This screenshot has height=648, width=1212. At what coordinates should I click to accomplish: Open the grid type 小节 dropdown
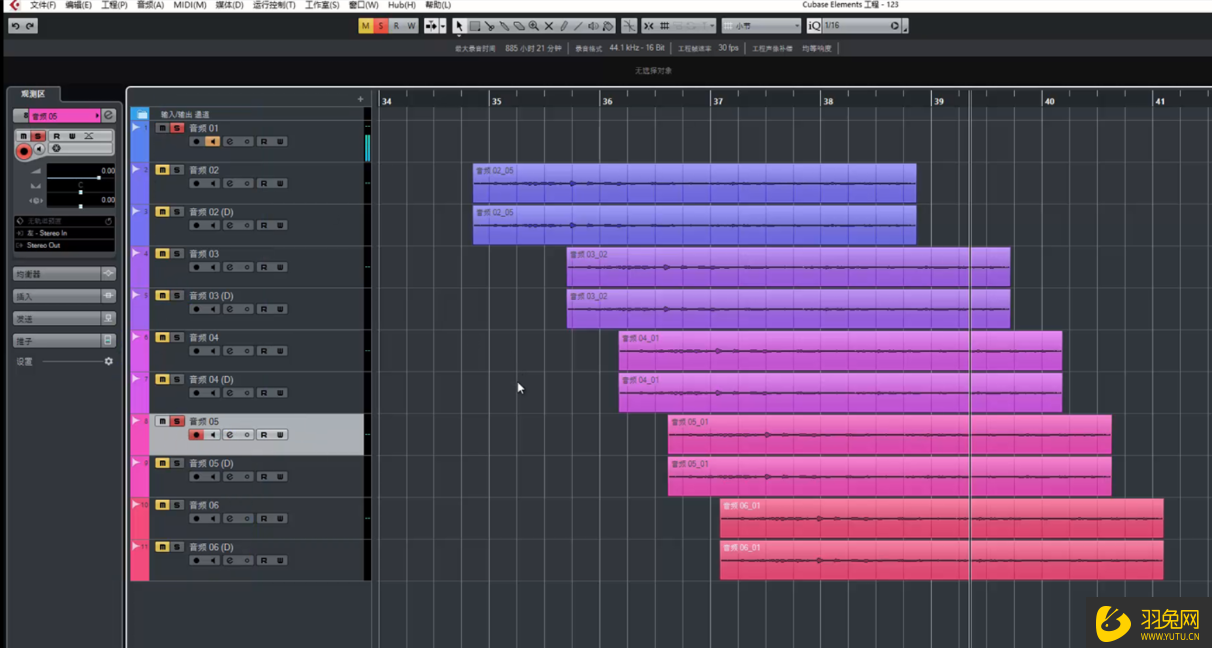coord(762,26)
